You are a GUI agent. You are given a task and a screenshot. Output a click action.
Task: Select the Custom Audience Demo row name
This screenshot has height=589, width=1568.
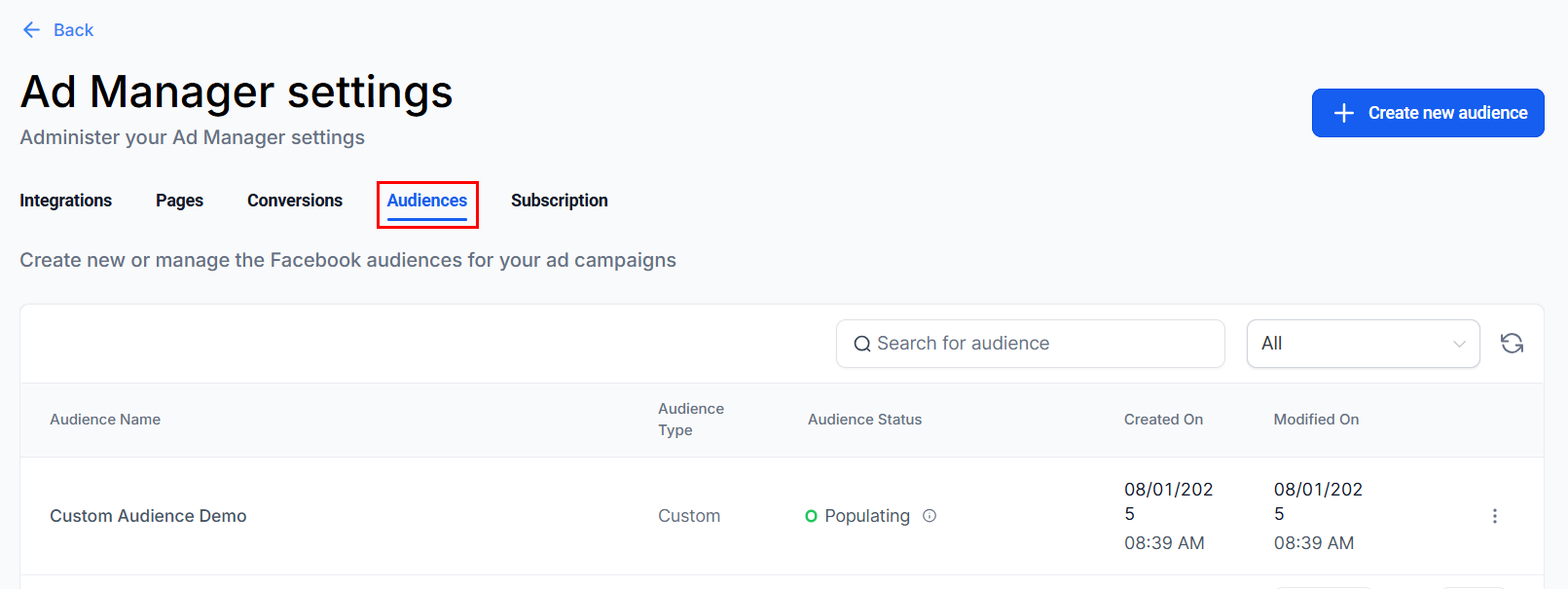[x=148, y=516]
